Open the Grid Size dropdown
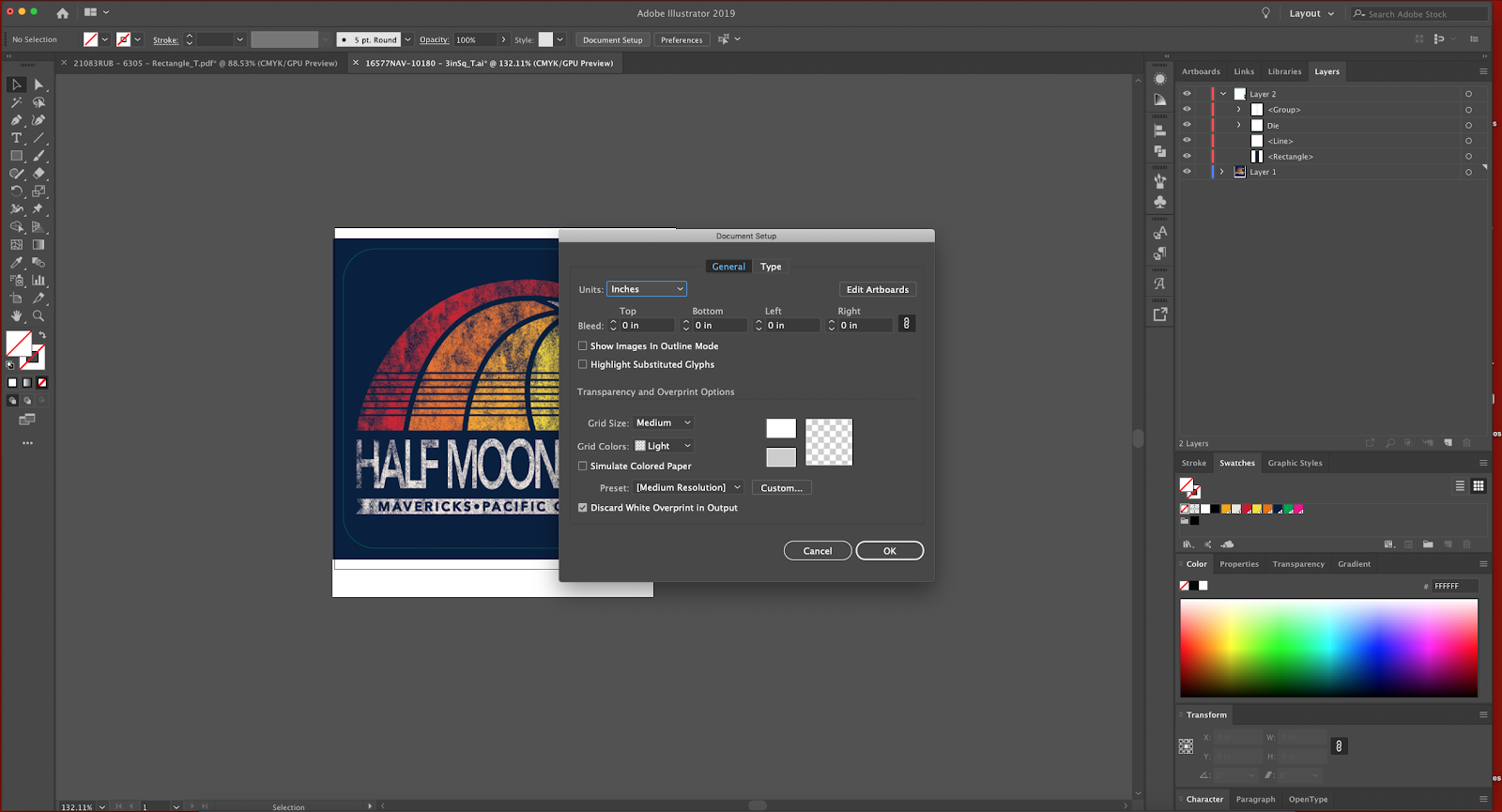1502x812 pixels. (664, 422)
